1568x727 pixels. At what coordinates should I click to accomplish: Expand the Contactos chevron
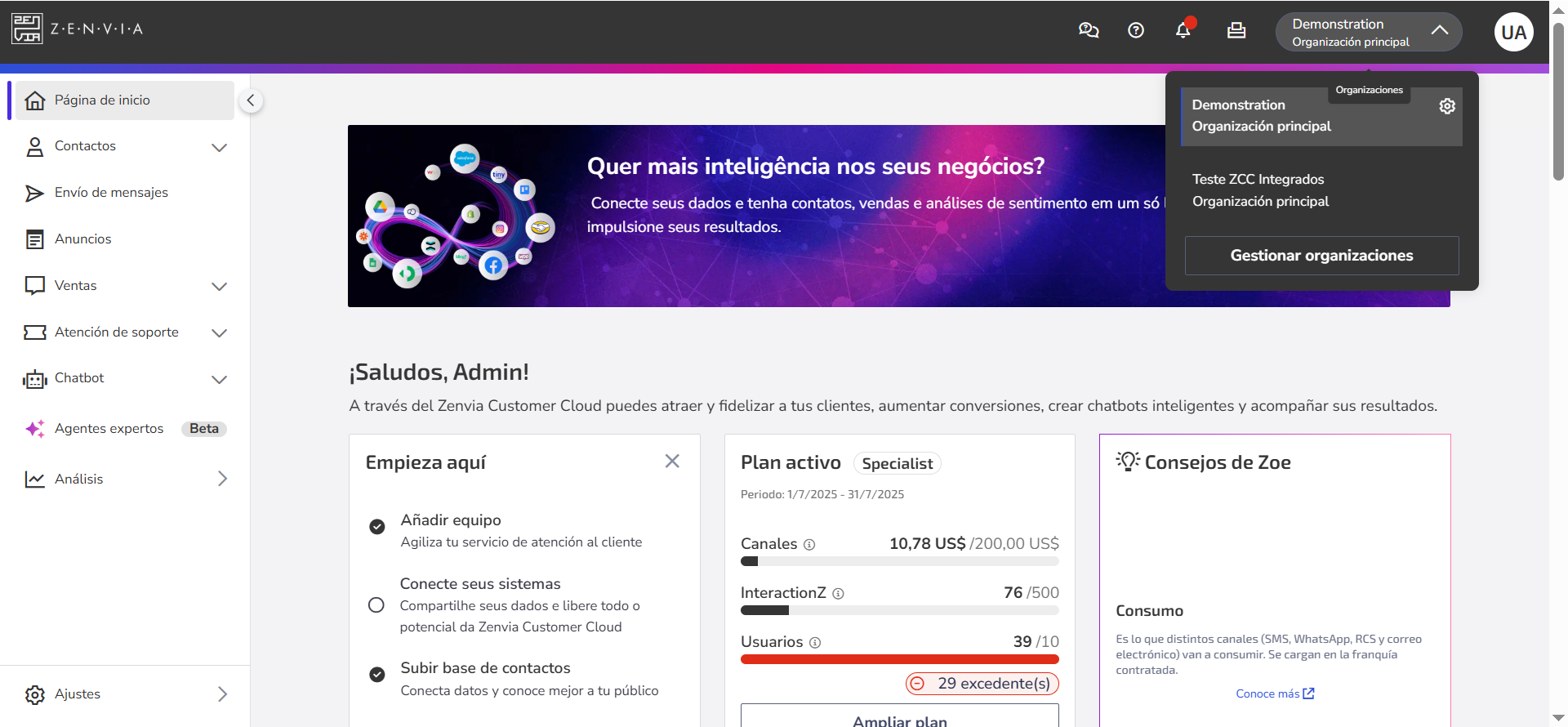point(219,148)
